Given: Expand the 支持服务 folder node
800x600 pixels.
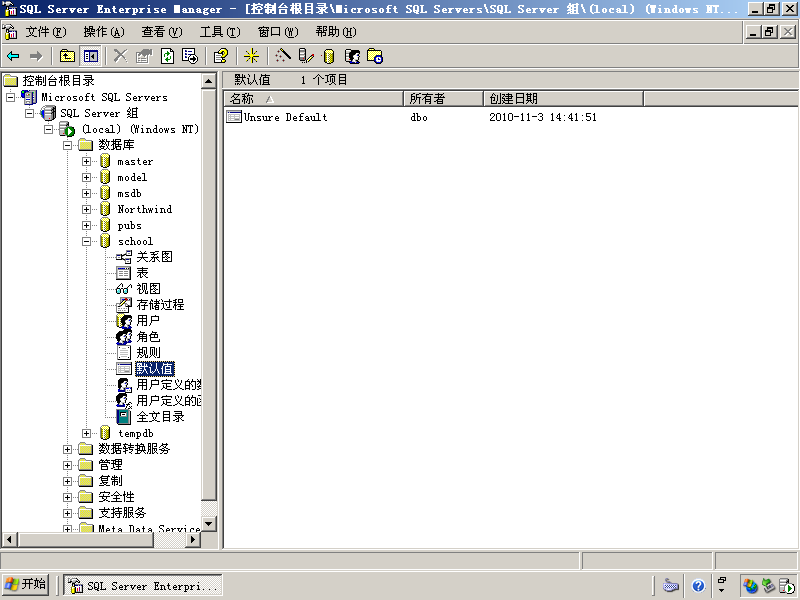Looking at the screenshot, I should tap(67, 513).
